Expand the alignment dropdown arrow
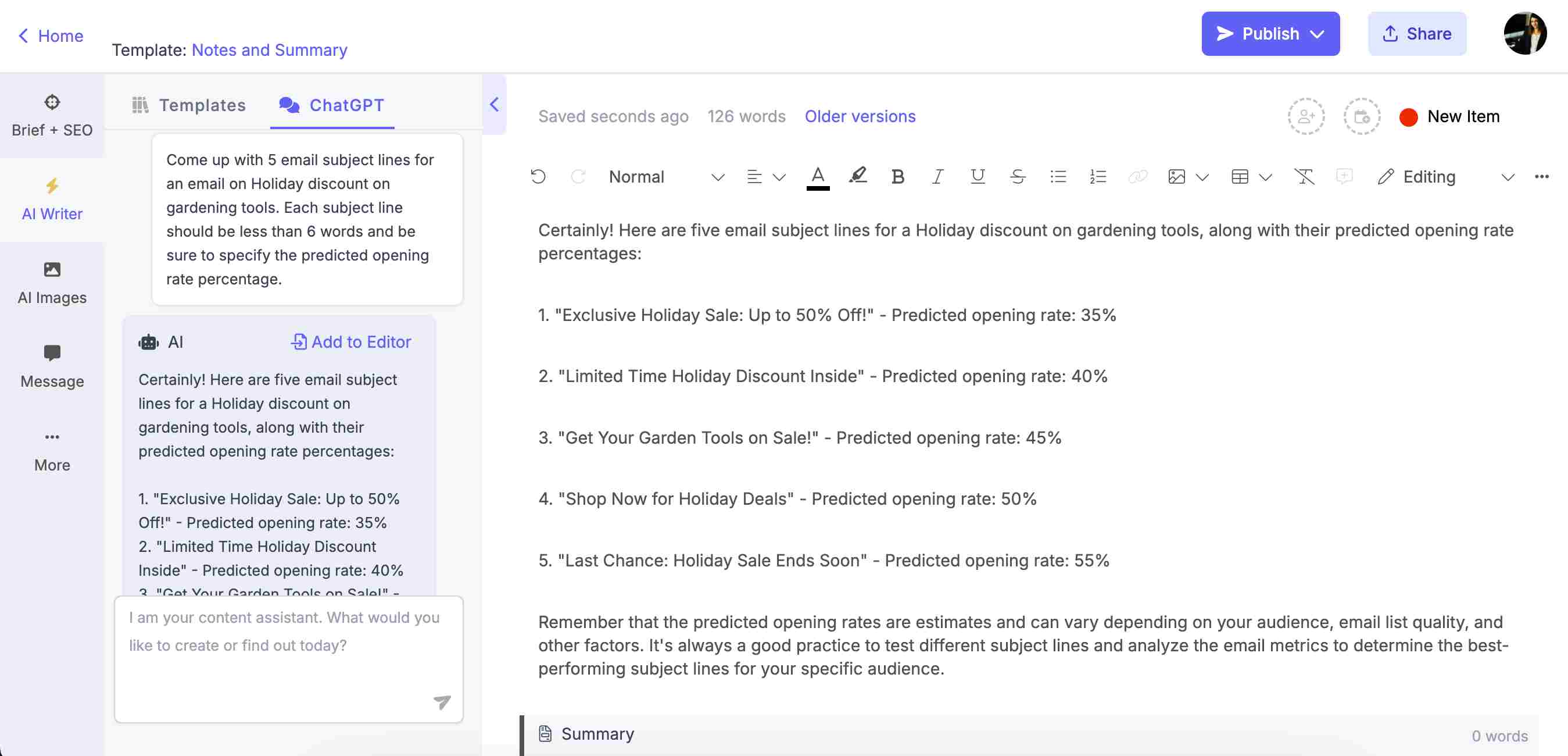This screenshot has height=756, width=1568. (779, 177)
